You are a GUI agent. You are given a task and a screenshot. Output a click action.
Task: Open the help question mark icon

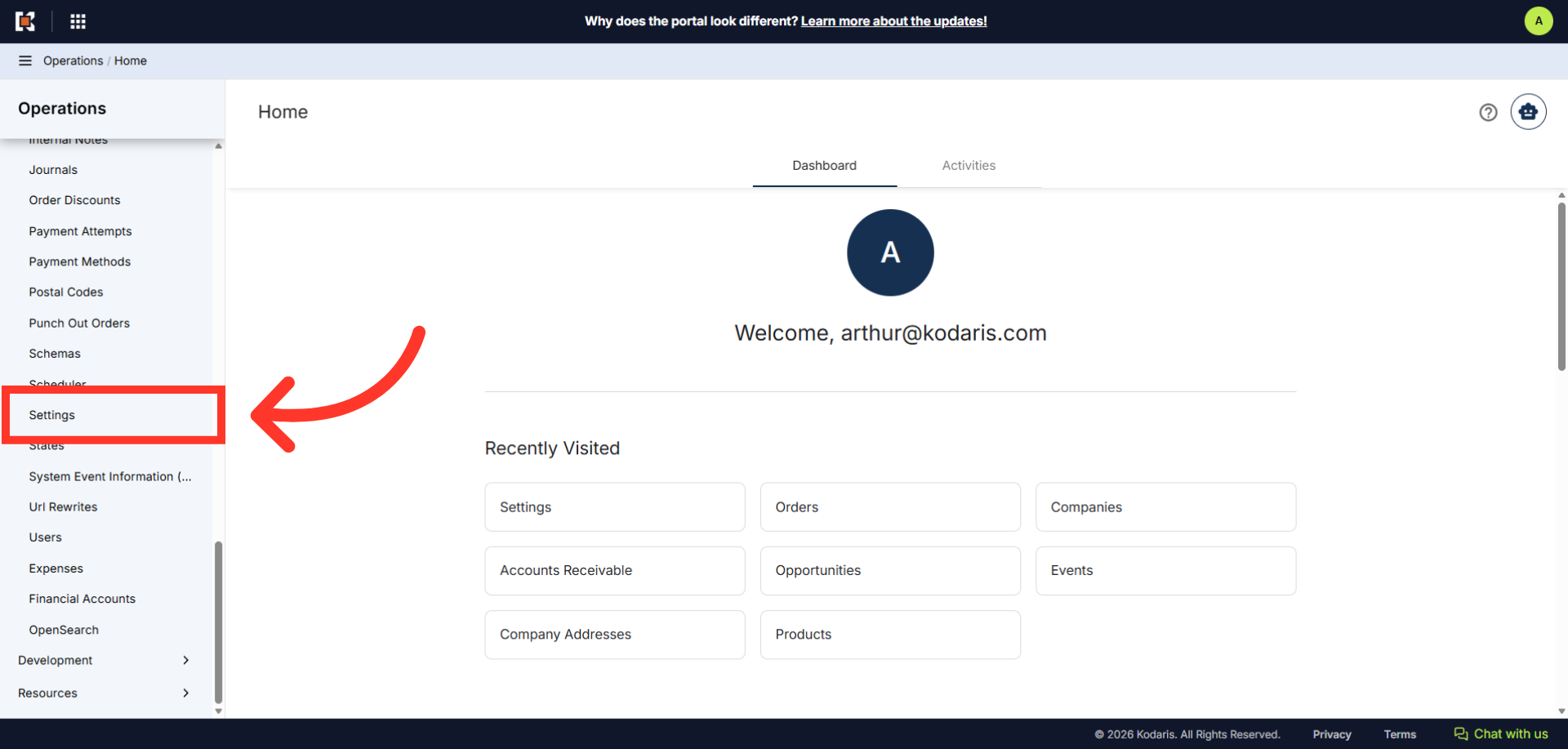coord(1488,113)
